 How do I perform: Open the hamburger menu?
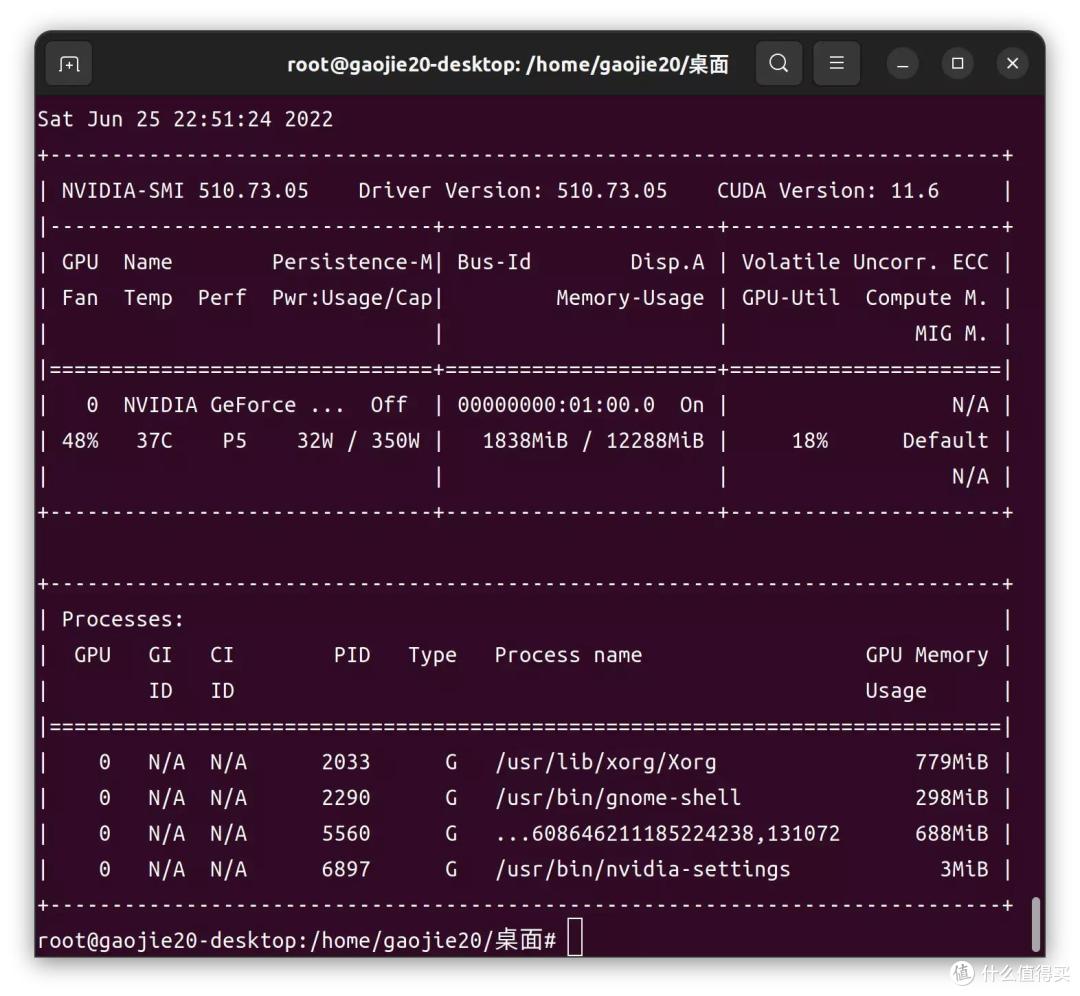click(x=837, y=64)
